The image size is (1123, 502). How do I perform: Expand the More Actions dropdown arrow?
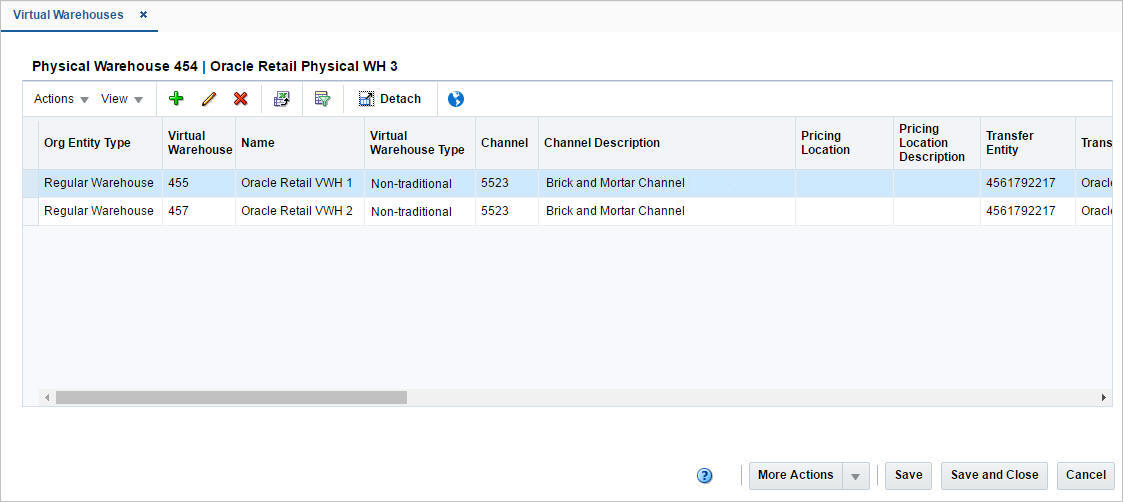856,476
